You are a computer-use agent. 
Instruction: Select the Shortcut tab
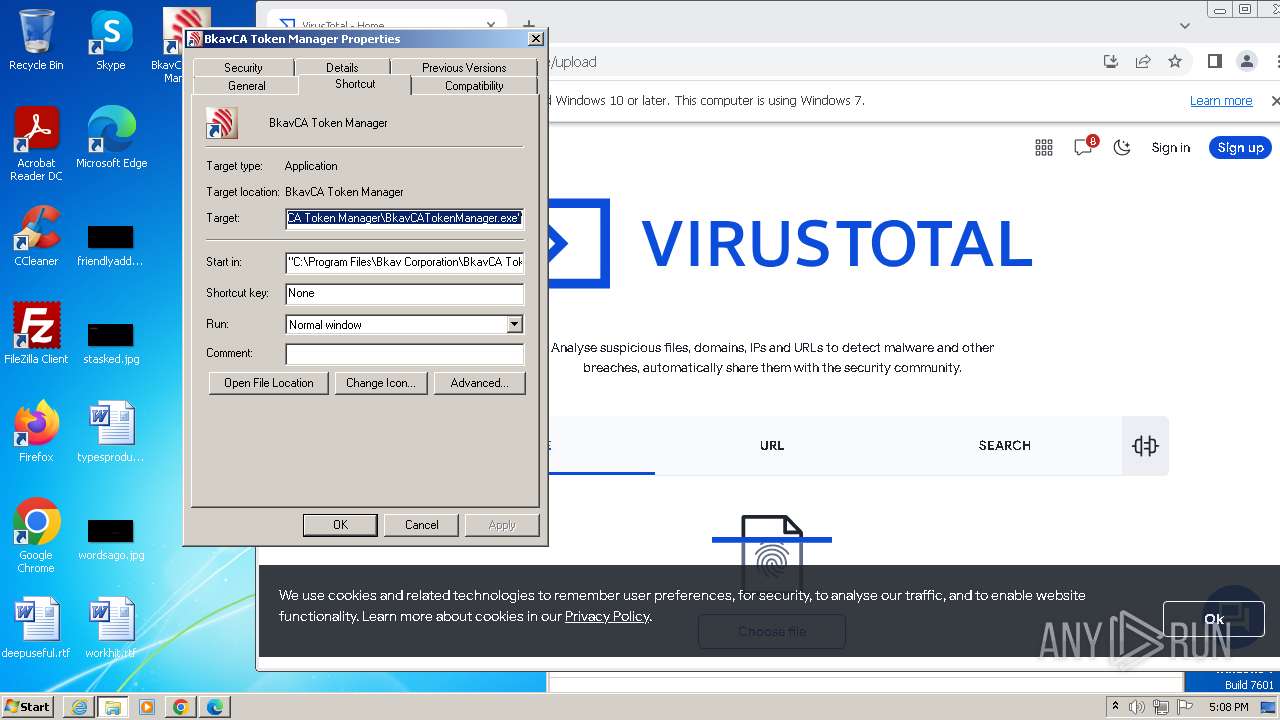pos(355,84)
